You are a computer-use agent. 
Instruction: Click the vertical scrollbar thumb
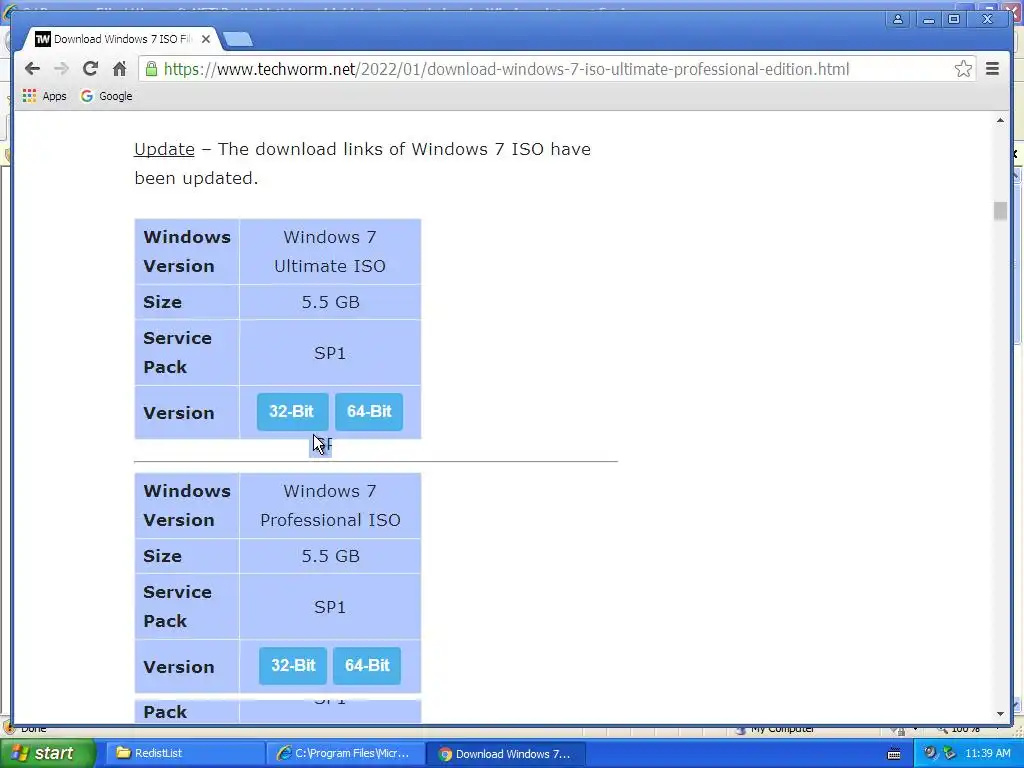1000,211
